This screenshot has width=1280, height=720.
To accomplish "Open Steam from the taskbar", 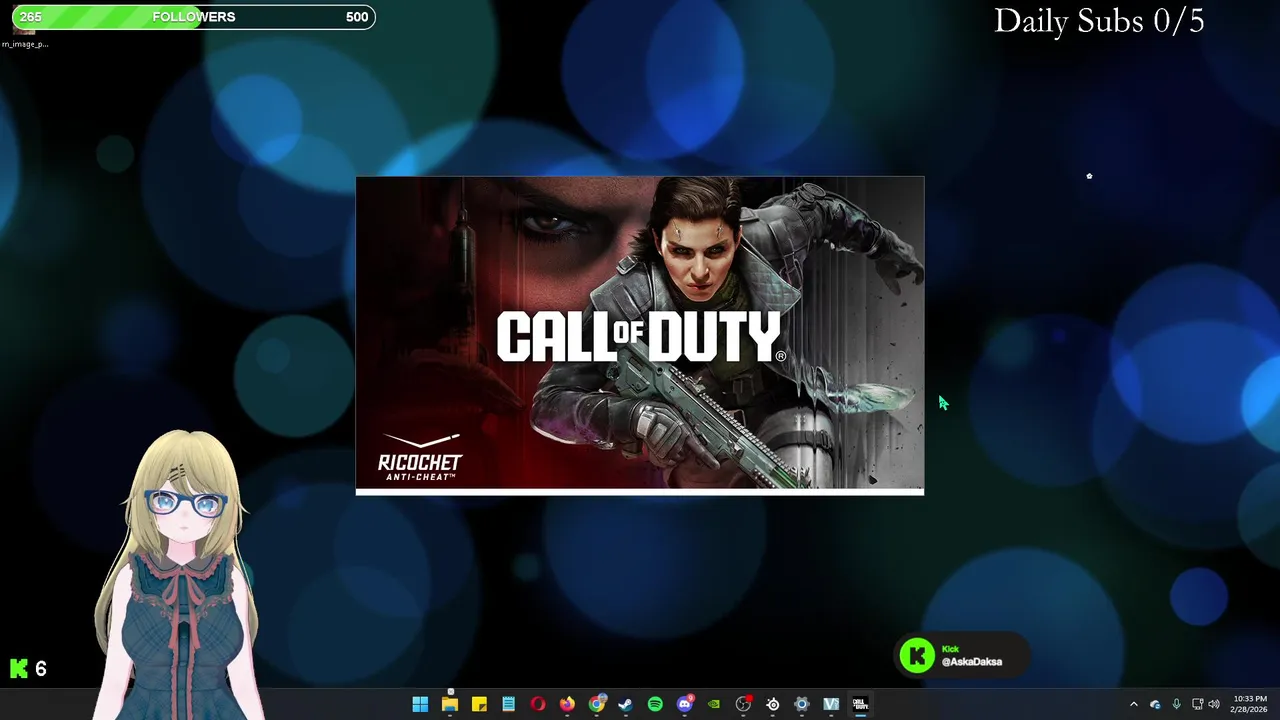I will pyautogui.click(x=626, y=704).
